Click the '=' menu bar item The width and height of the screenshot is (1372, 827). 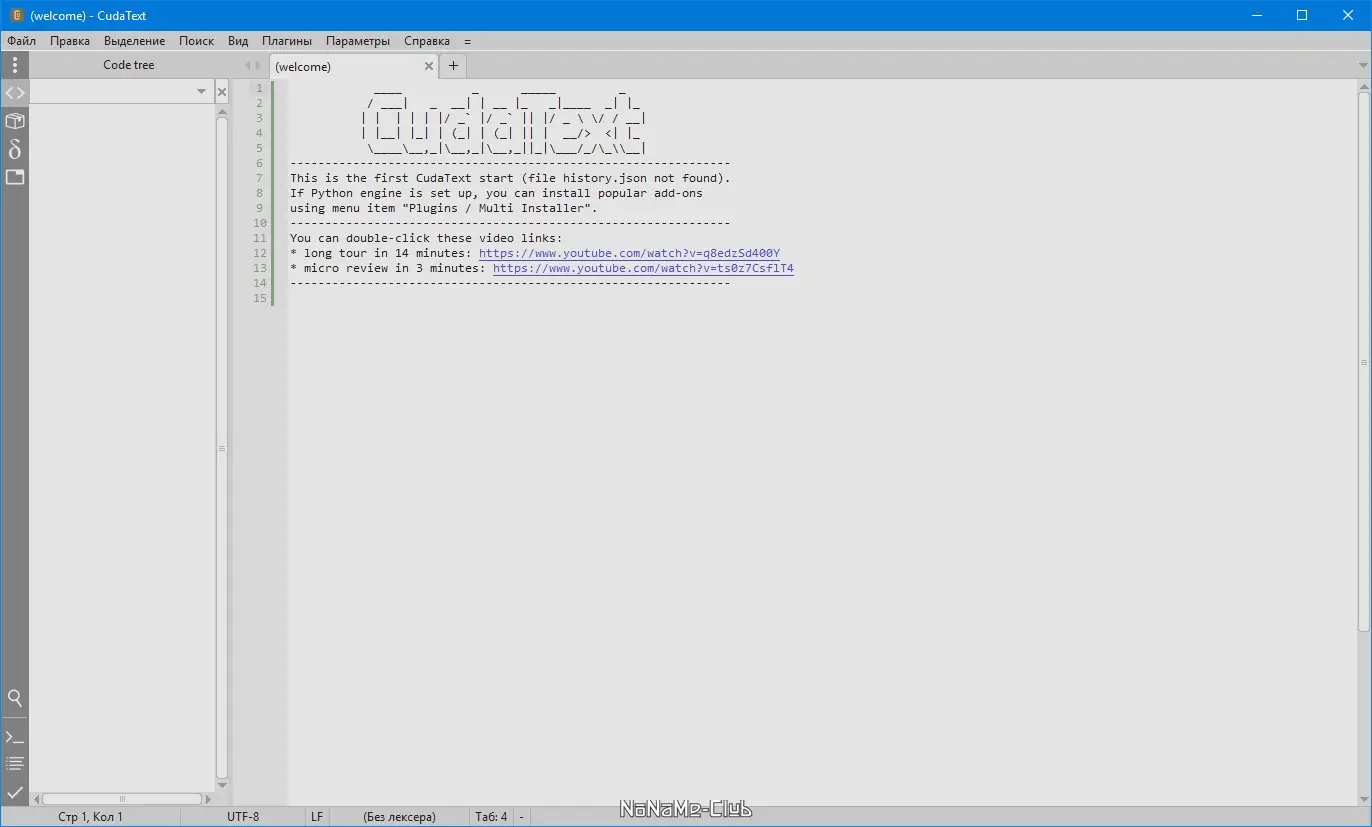click(x=467, y=41)
